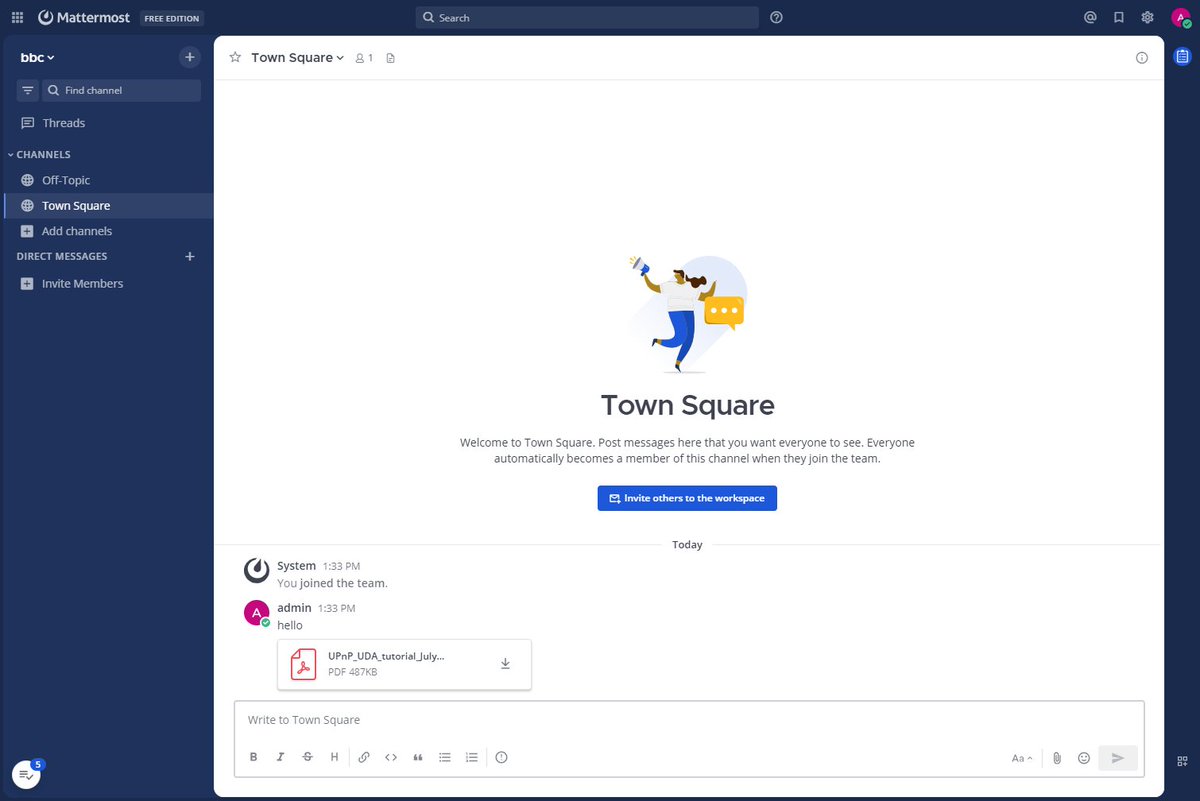Toggle formatting options with Aa button
Screen dimensions: 1200x801
[1022, 758]
